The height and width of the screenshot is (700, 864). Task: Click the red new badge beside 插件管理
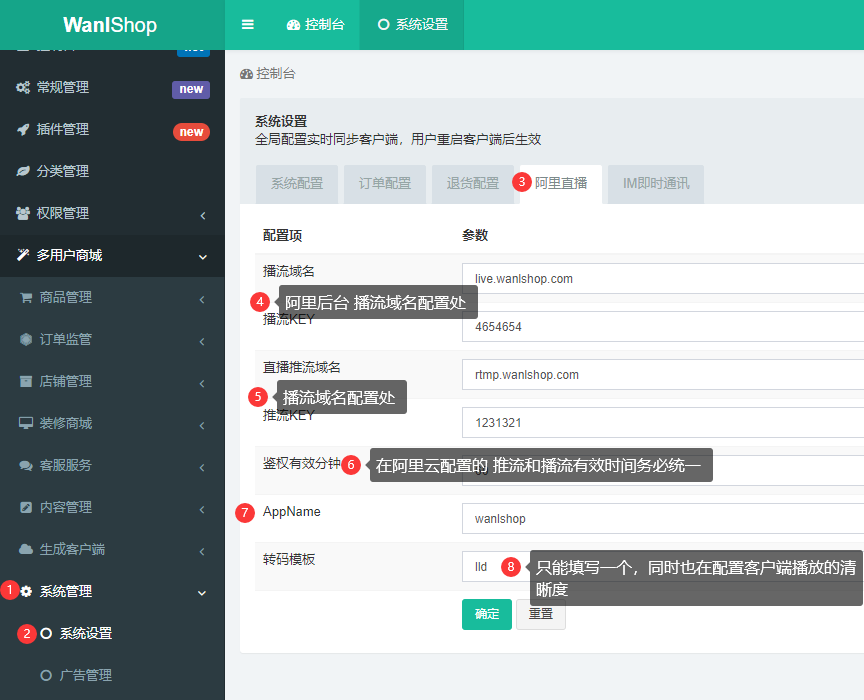(191, 132)
